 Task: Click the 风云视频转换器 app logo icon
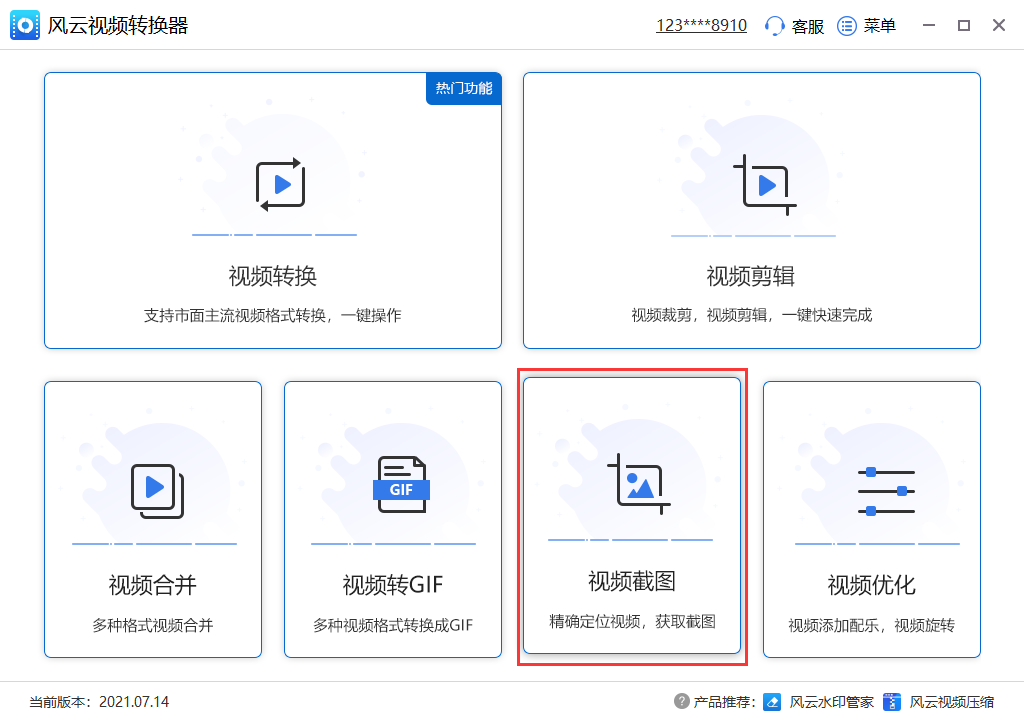25,25
